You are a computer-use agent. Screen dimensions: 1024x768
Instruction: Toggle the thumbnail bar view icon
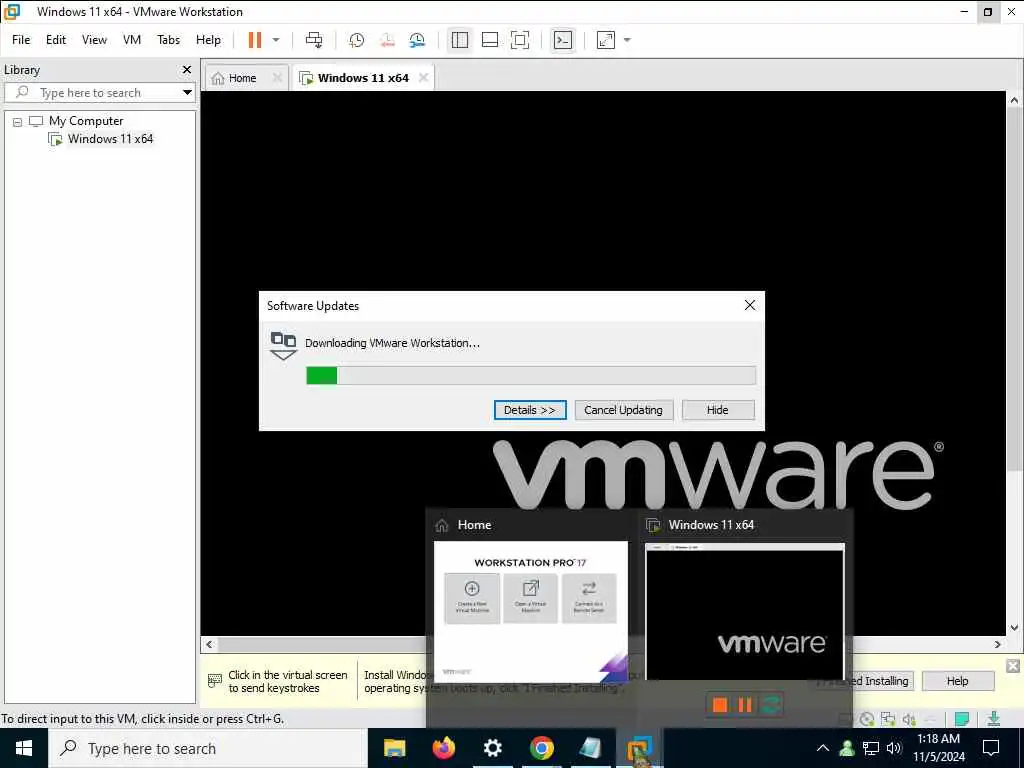coord(490,40)
